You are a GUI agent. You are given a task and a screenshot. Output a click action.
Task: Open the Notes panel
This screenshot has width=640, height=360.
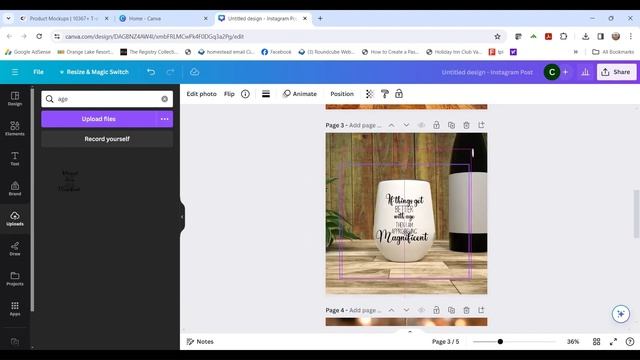[200, 342]
